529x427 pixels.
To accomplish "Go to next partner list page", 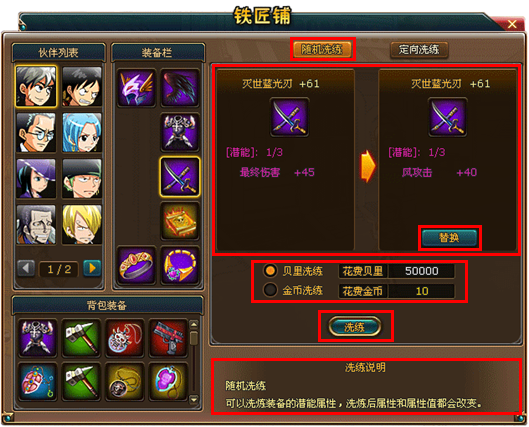I will coord(92,268).
